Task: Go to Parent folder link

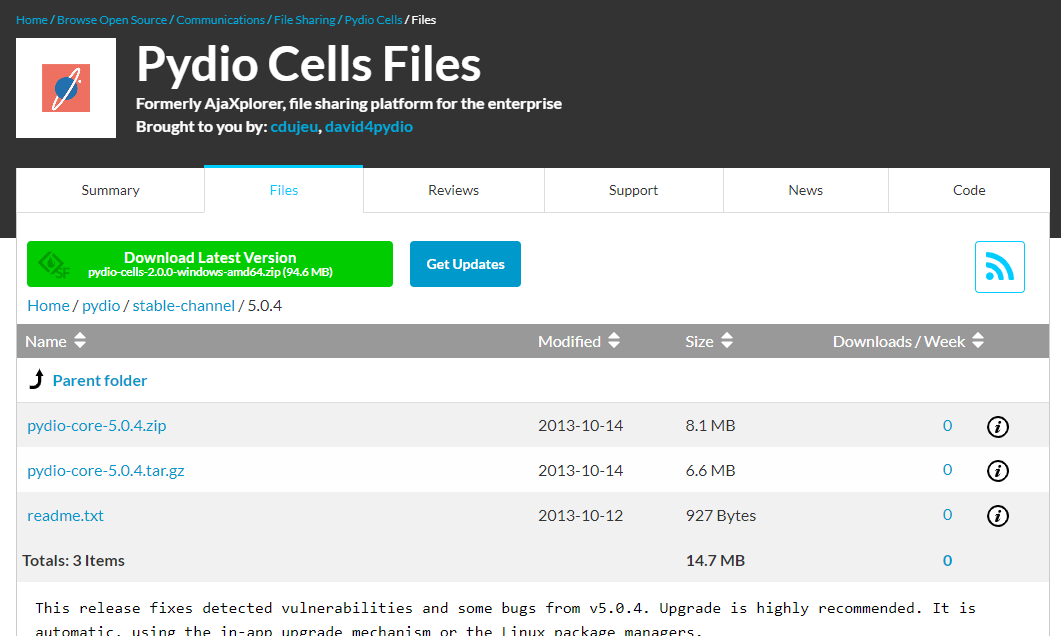Action: point(99,380)
